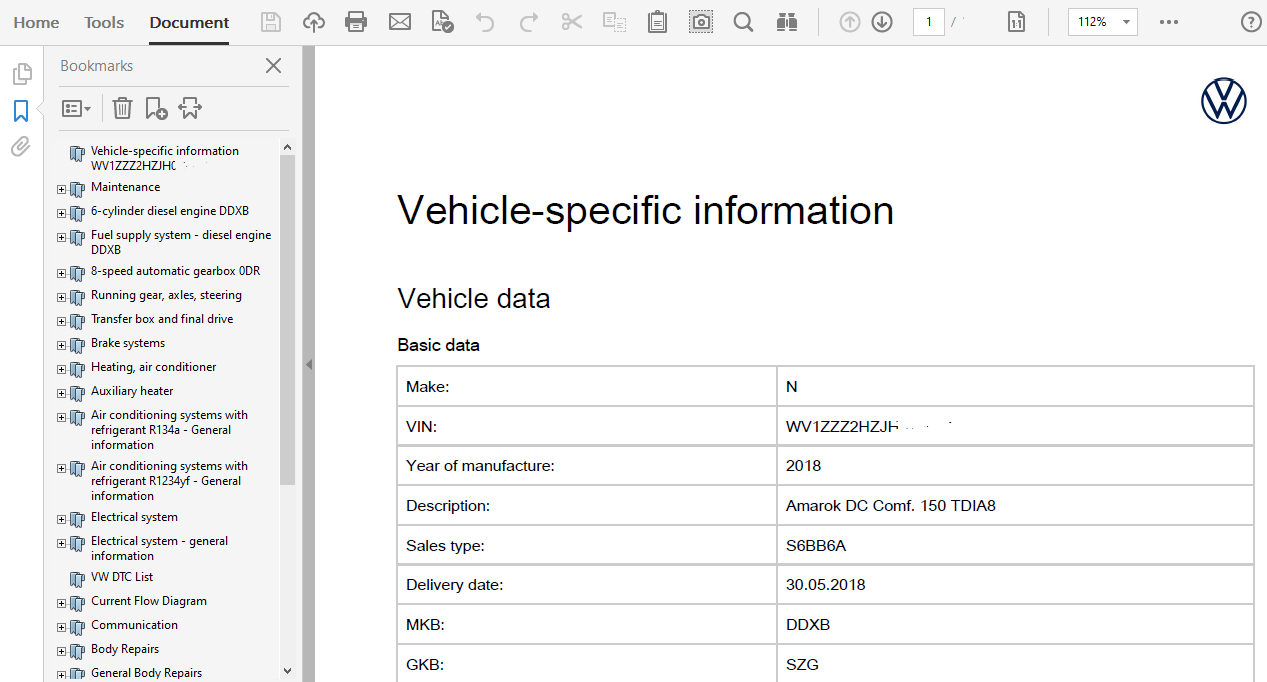
Task: Click the page number input field
Action: click(x=928, y=22)
